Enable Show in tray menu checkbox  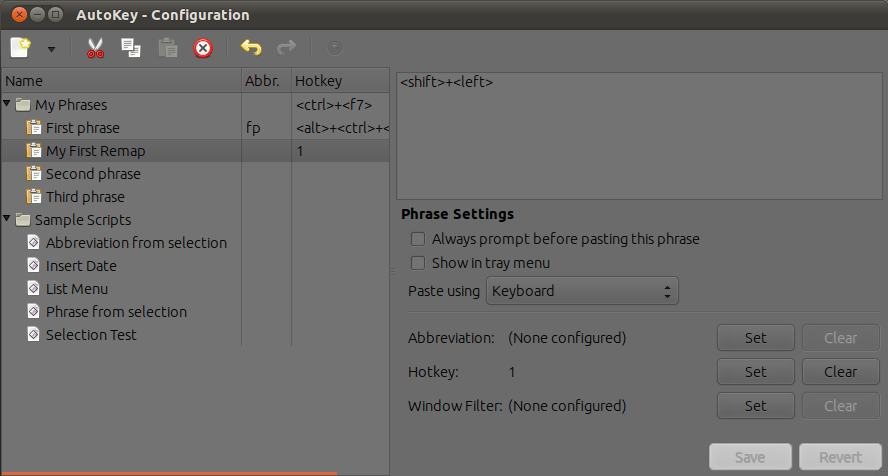click(x=418, y=263)
